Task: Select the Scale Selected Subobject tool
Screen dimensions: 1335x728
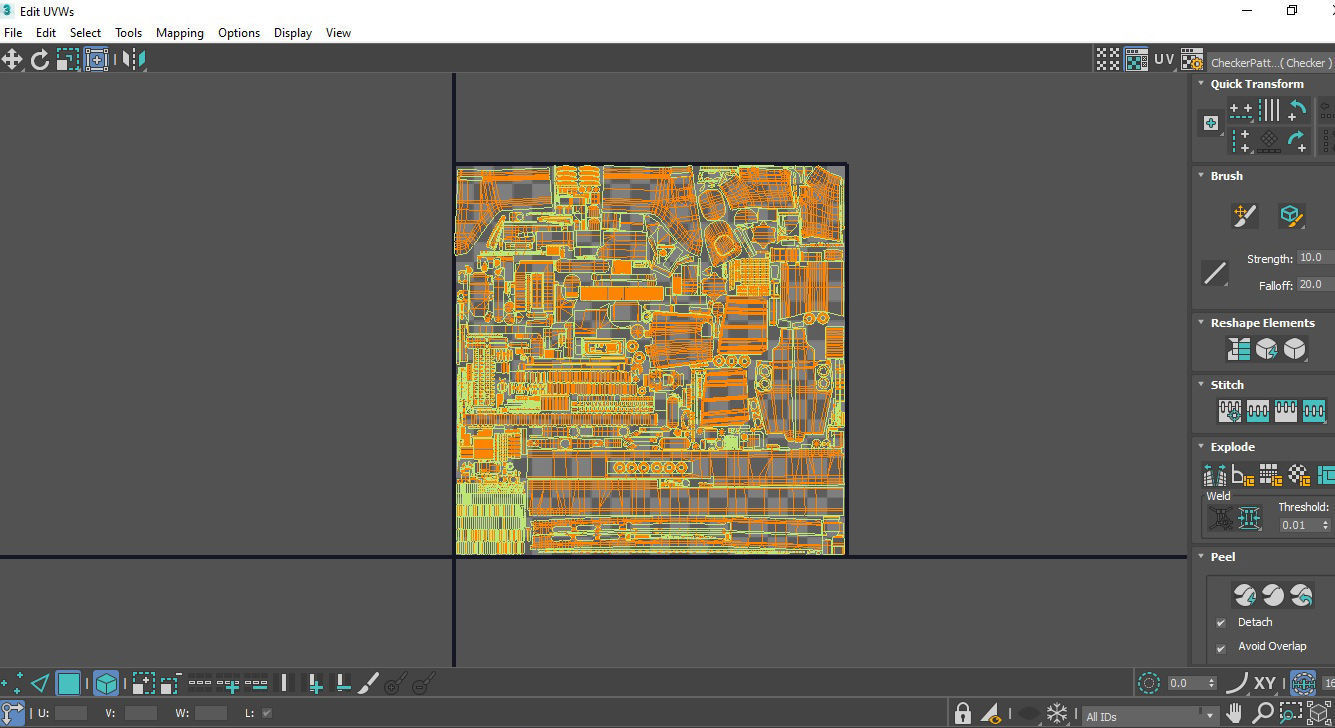Action: [x=68, y=59]
